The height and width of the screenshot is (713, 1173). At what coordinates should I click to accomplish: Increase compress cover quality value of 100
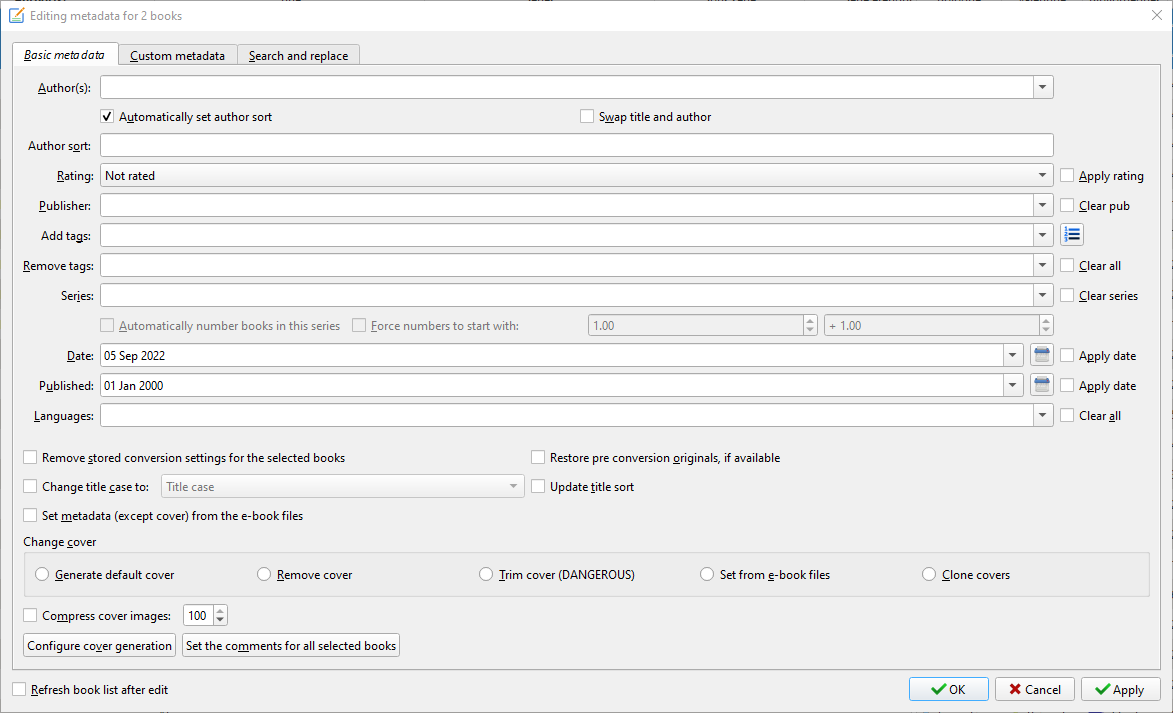coord(220,611)
